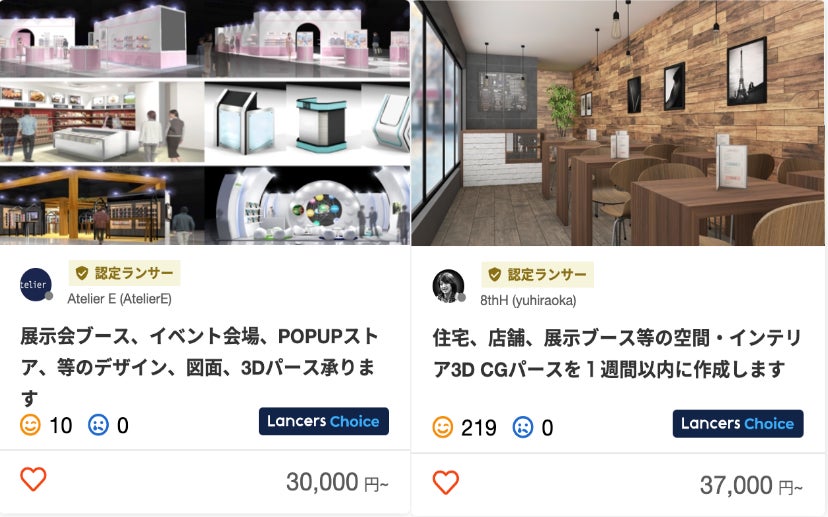Open the cafe interior 3D render thumbnail

[620, 123]
